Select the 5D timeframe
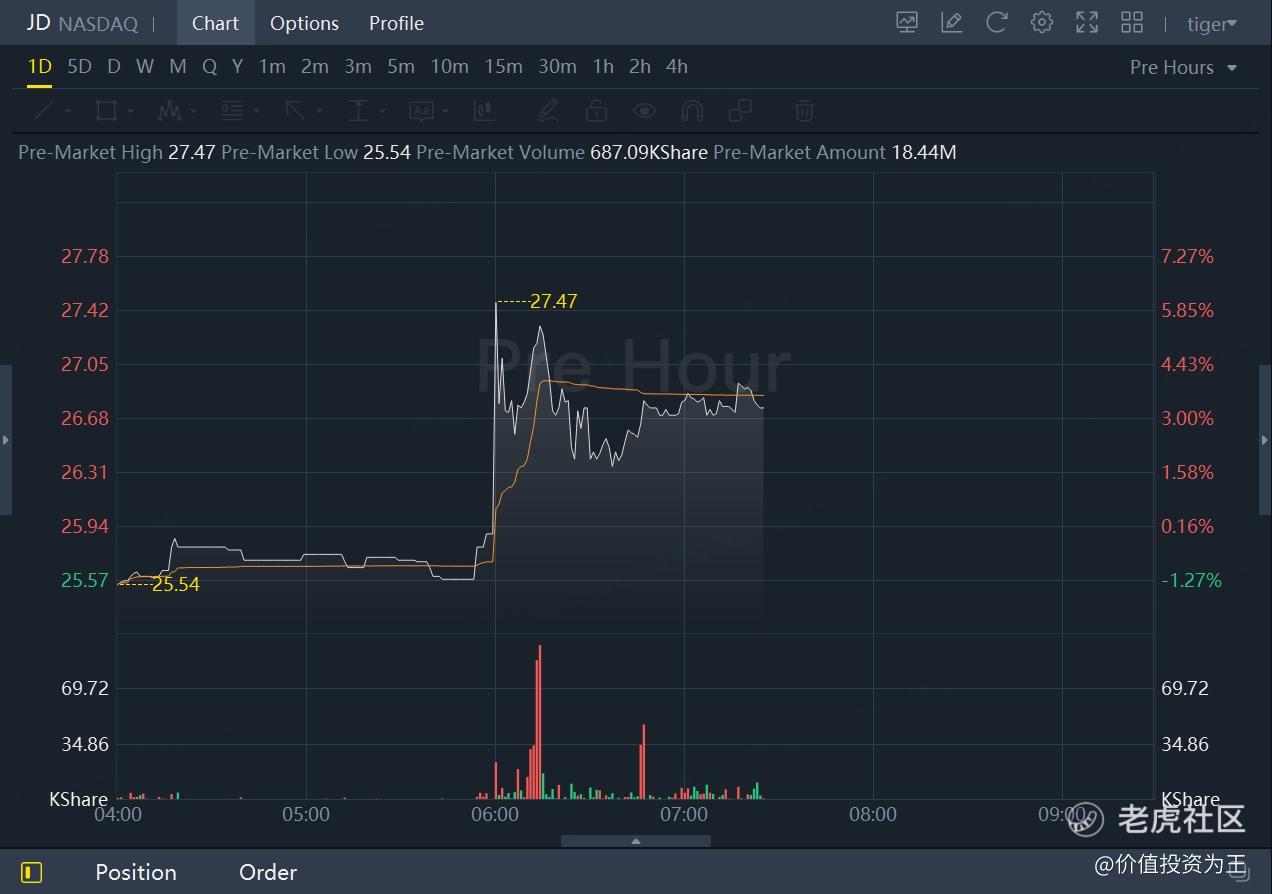Viewport: 1272px width, 894px height. 79,66
